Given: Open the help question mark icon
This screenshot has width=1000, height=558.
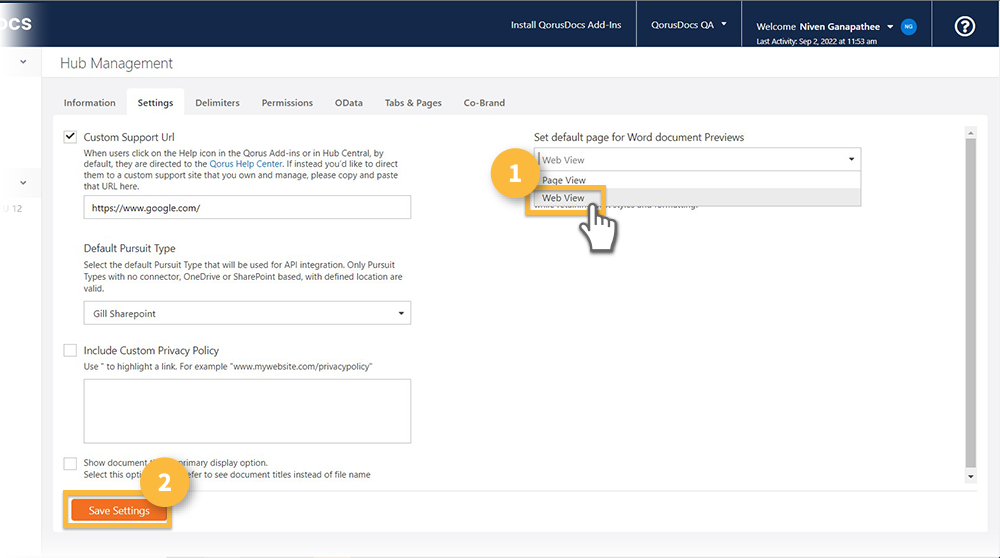Looking at the screenshot, I should point(964,26).
